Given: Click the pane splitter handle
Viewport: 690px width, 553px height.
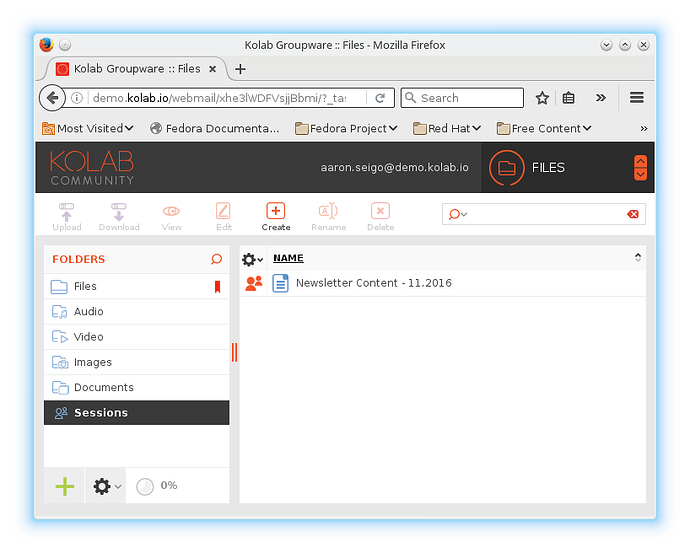Looking at the screenshot, I should (235, 352).
